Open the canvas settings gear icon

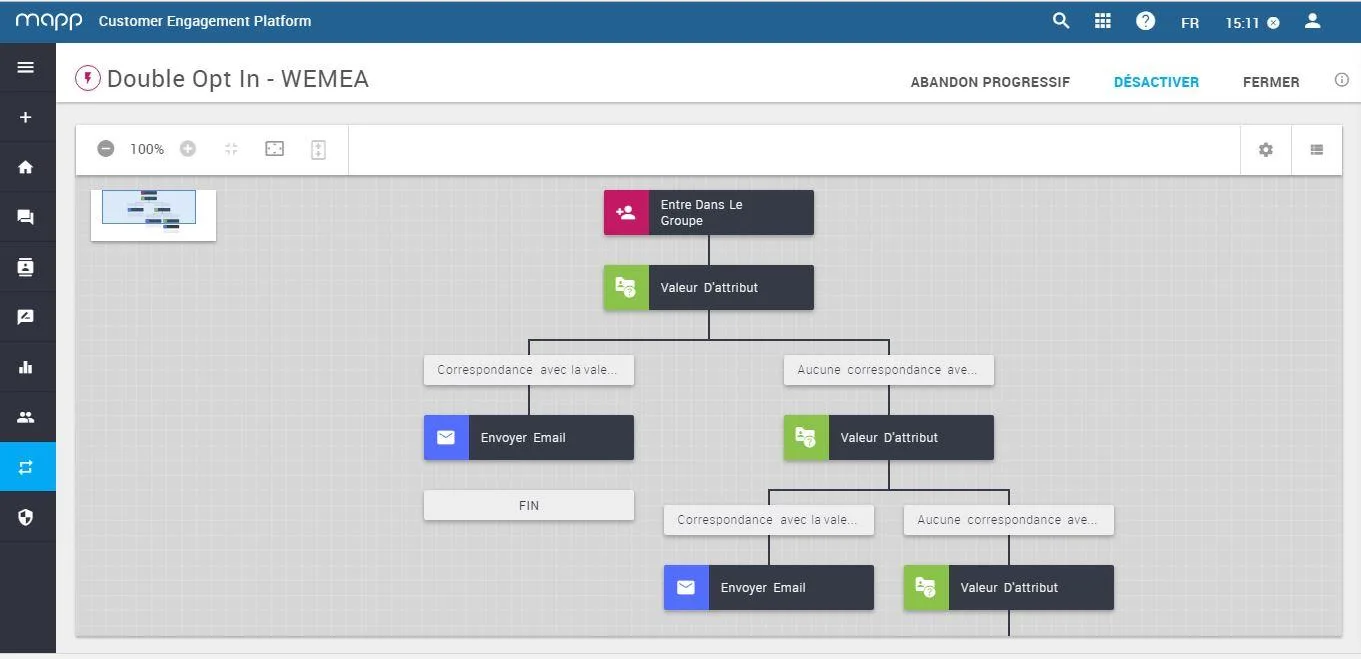point(1266,150)
